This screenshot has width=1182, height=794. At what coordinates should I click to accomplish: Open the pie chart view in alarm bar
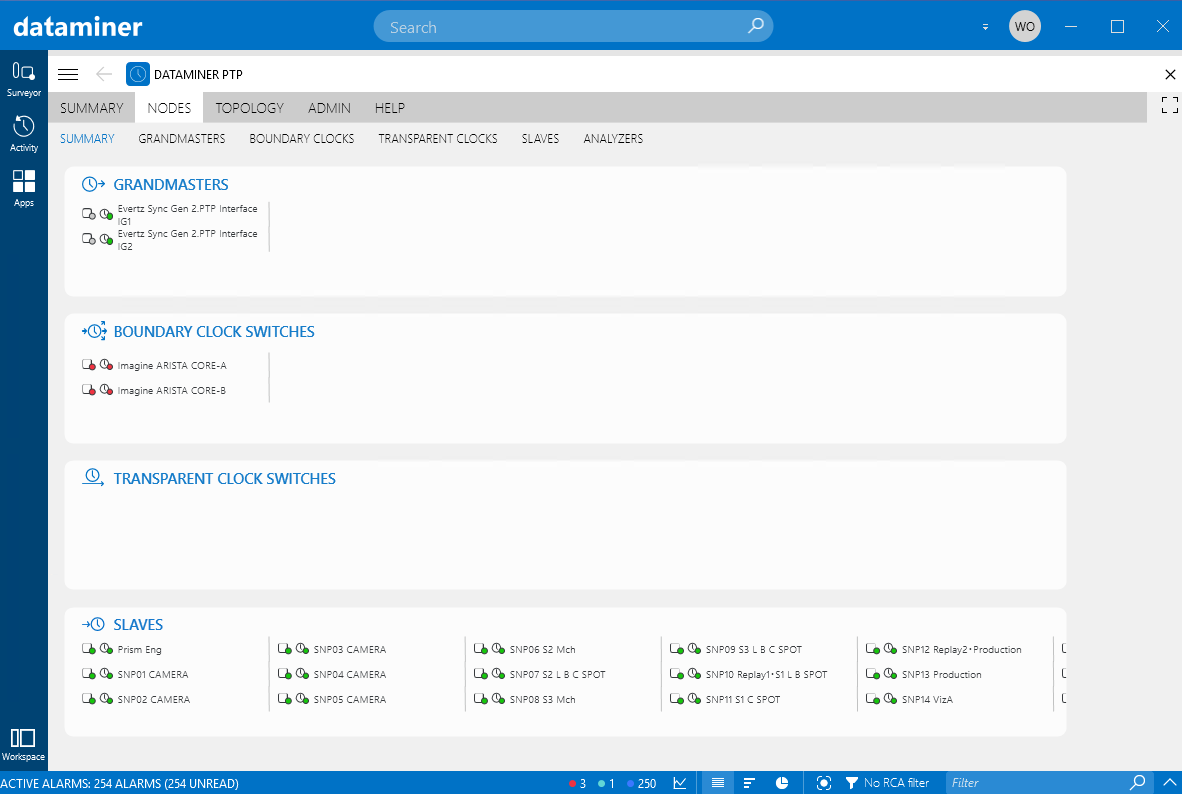pyautogui.click(x=782, y=783)
